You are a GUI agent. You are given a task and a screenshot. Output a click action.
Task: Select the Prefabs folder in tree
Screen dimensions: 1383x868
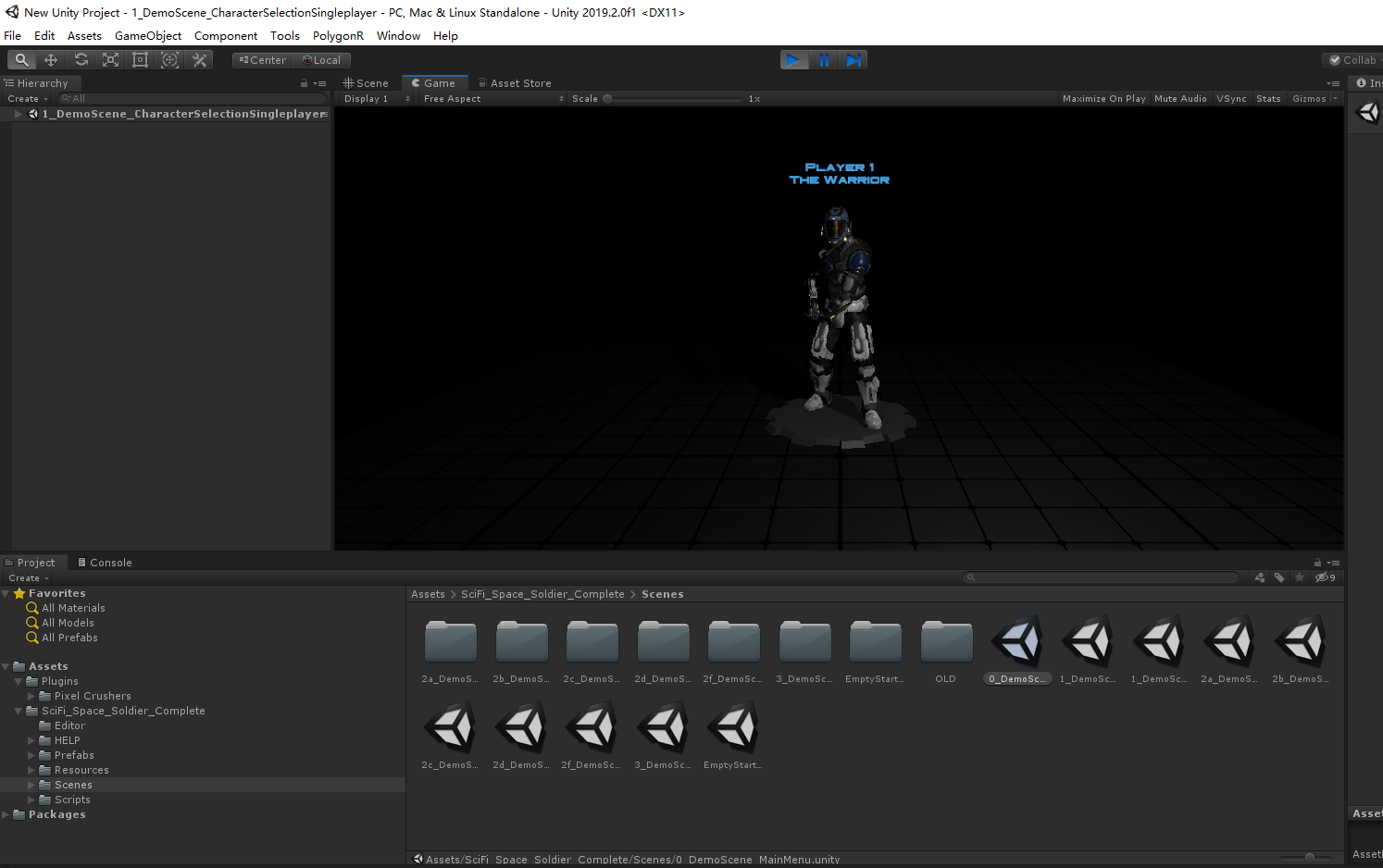tap(74, 755)
